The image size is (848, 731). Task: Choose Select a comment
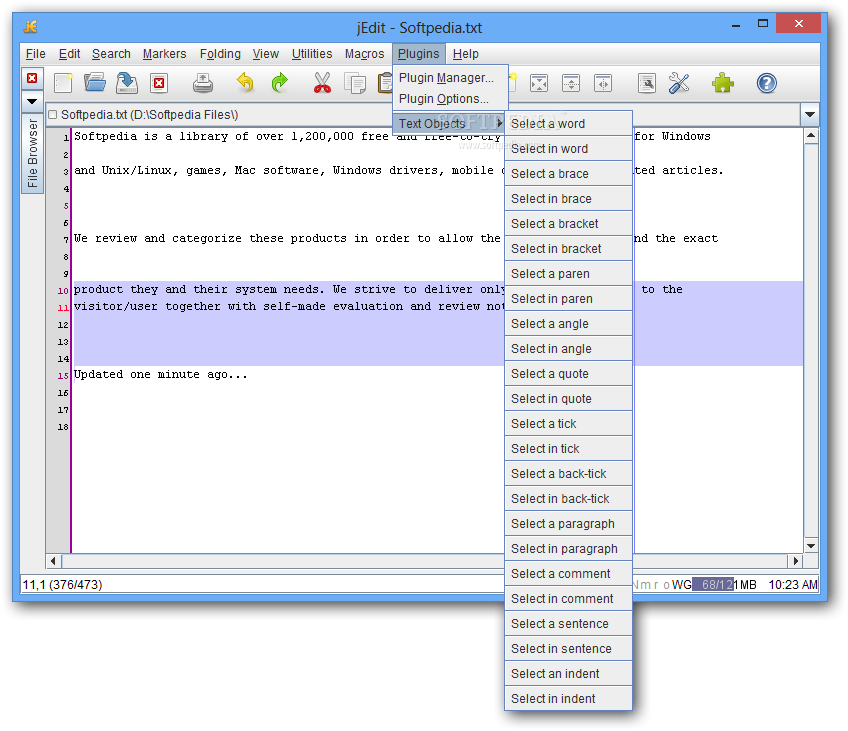[568, 574]
